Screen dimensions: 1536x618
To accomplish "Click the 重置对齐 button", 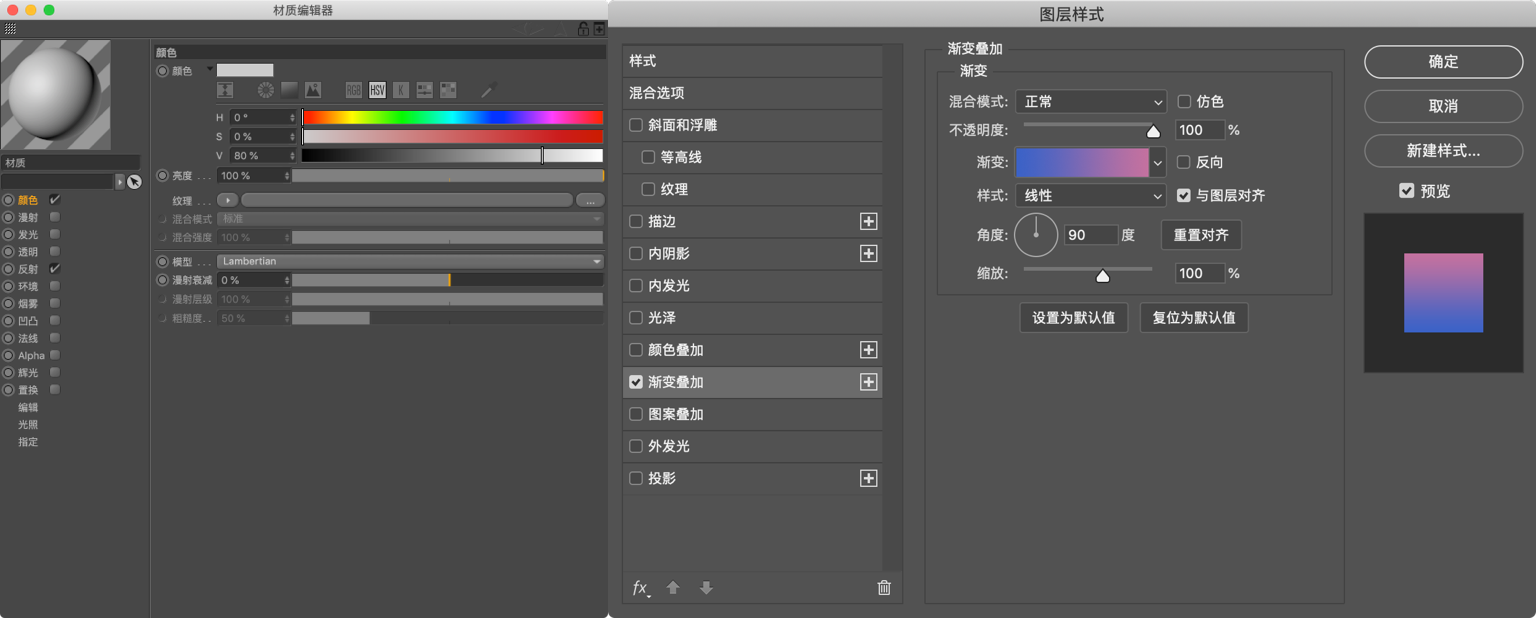I will (x=1201, y=235).
